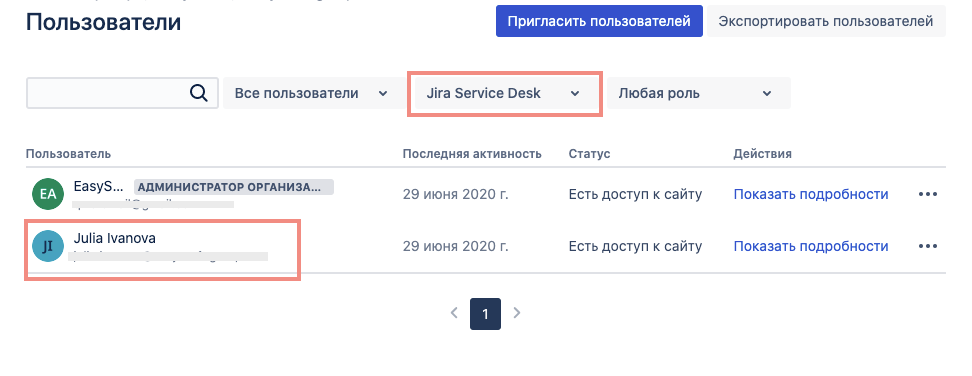Focus the user search input field
Screen dimensions: 972x376
pyautogui.click(x=122, y=93)
